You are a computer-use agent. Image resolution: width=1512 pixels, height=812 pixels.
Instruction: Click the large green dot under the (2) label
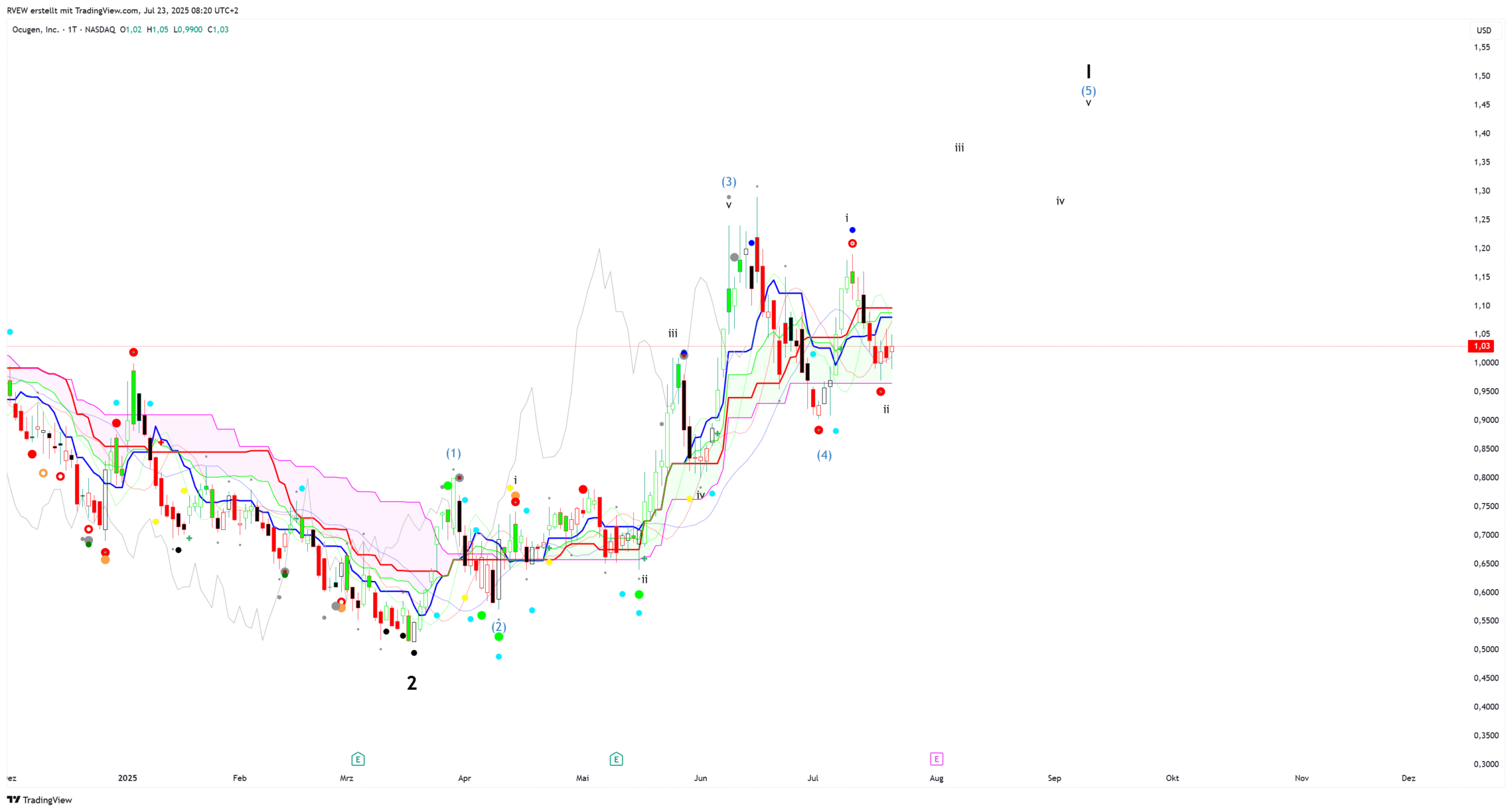pyautogui.click(x=498, y=637)
